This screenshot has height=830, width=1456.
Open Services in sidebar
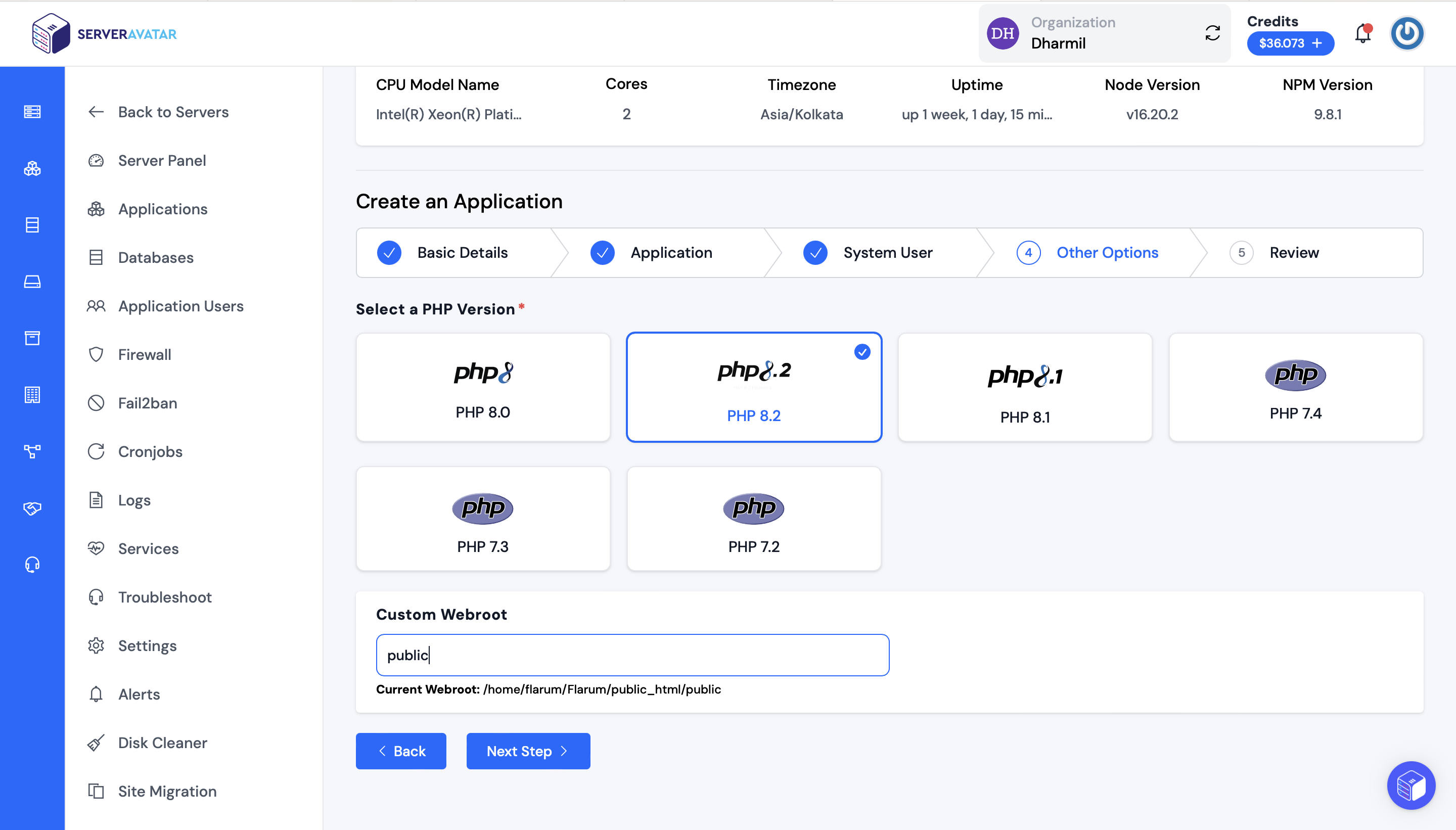coord(133,548)
